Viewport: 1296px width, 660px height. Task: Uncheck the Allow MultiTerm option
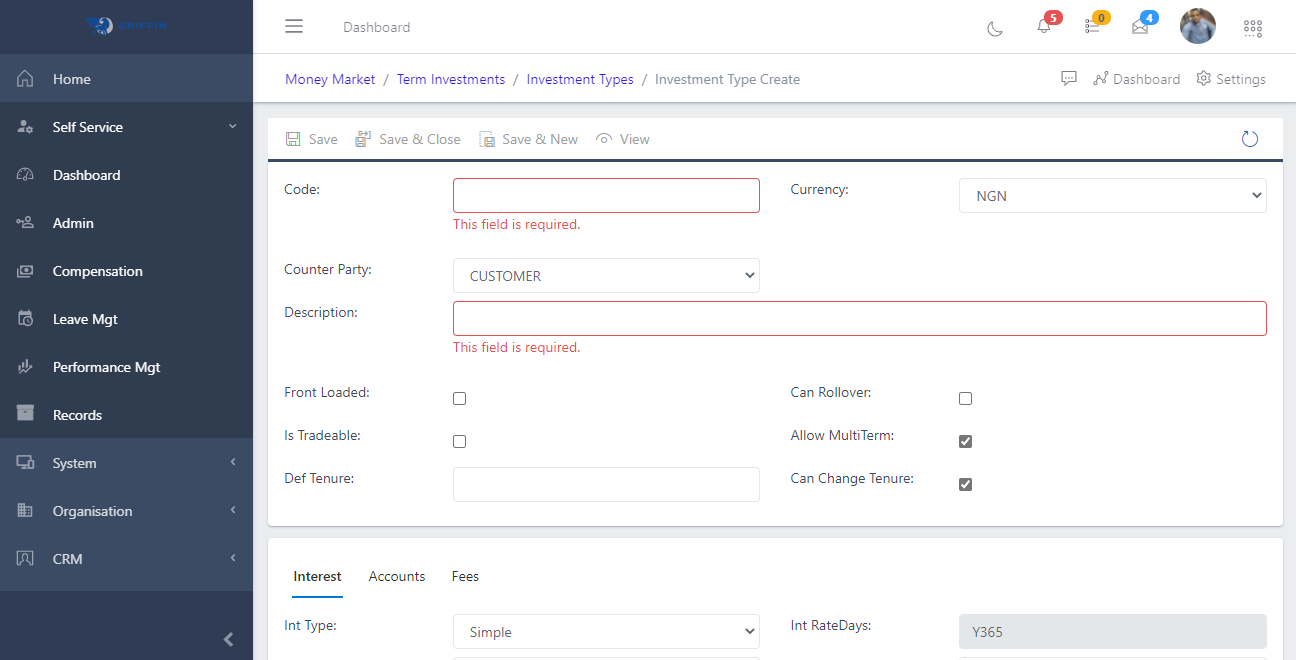click(965, 441)
